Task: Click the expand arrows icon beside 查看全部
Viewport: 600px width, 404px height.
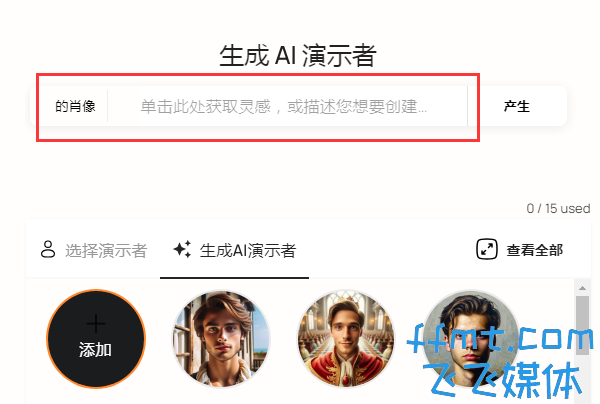Action: coord(487,249)
